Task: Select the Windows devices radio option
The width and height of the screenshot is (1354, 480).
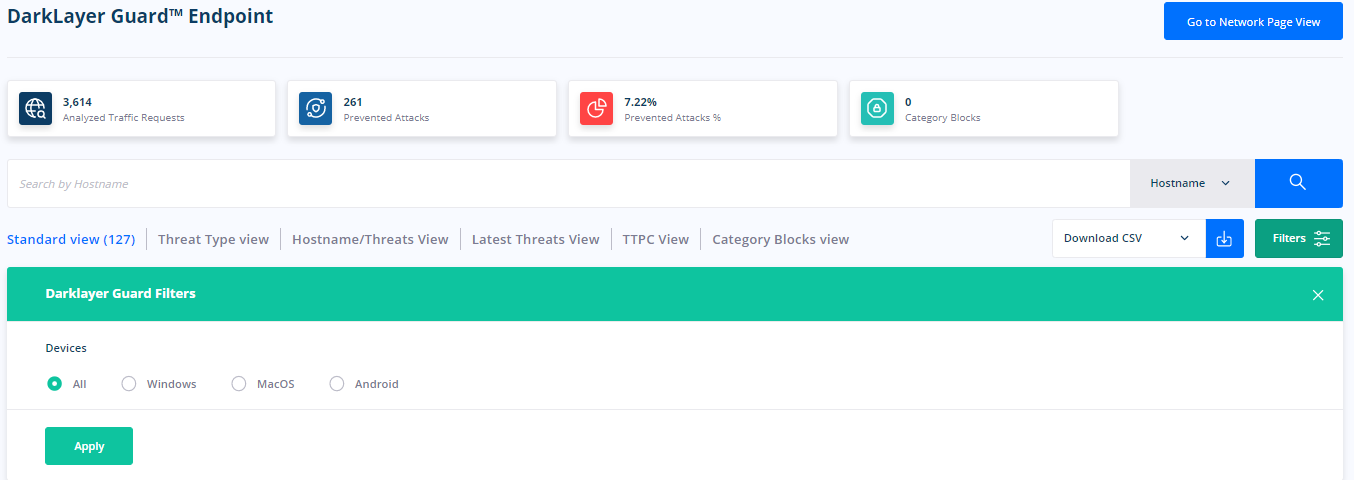Action: coord(129,384)
